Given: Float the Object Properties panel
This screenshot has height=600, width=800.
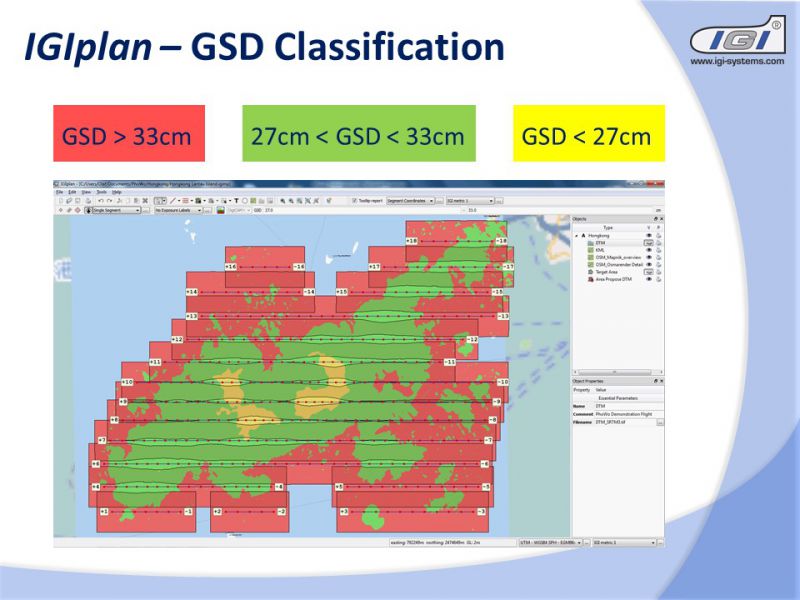Looking at the screenshot, I should (x=656, y=381).
